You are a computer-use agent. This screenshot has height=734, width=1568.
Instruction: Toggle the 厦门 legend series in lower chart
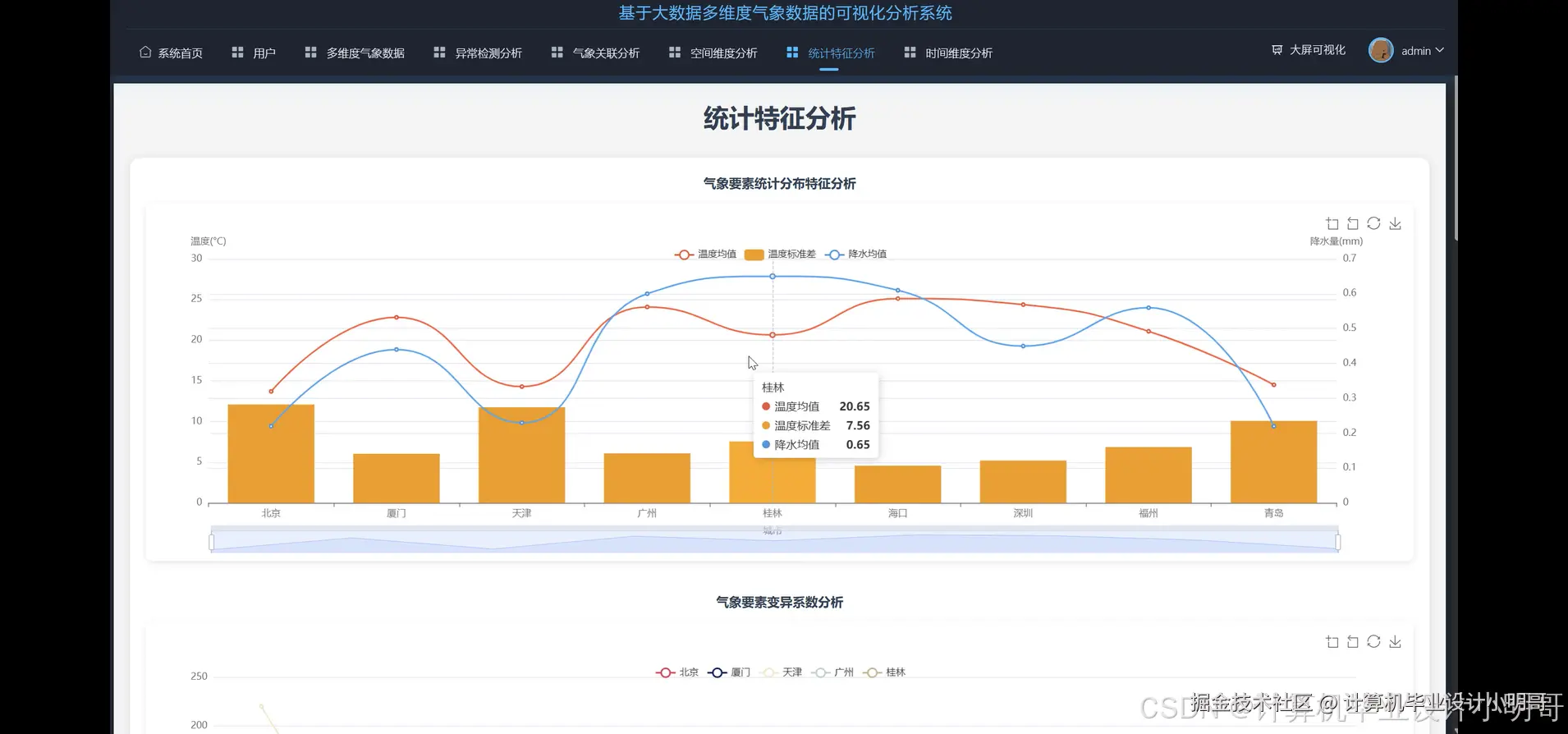coord(729,672)
